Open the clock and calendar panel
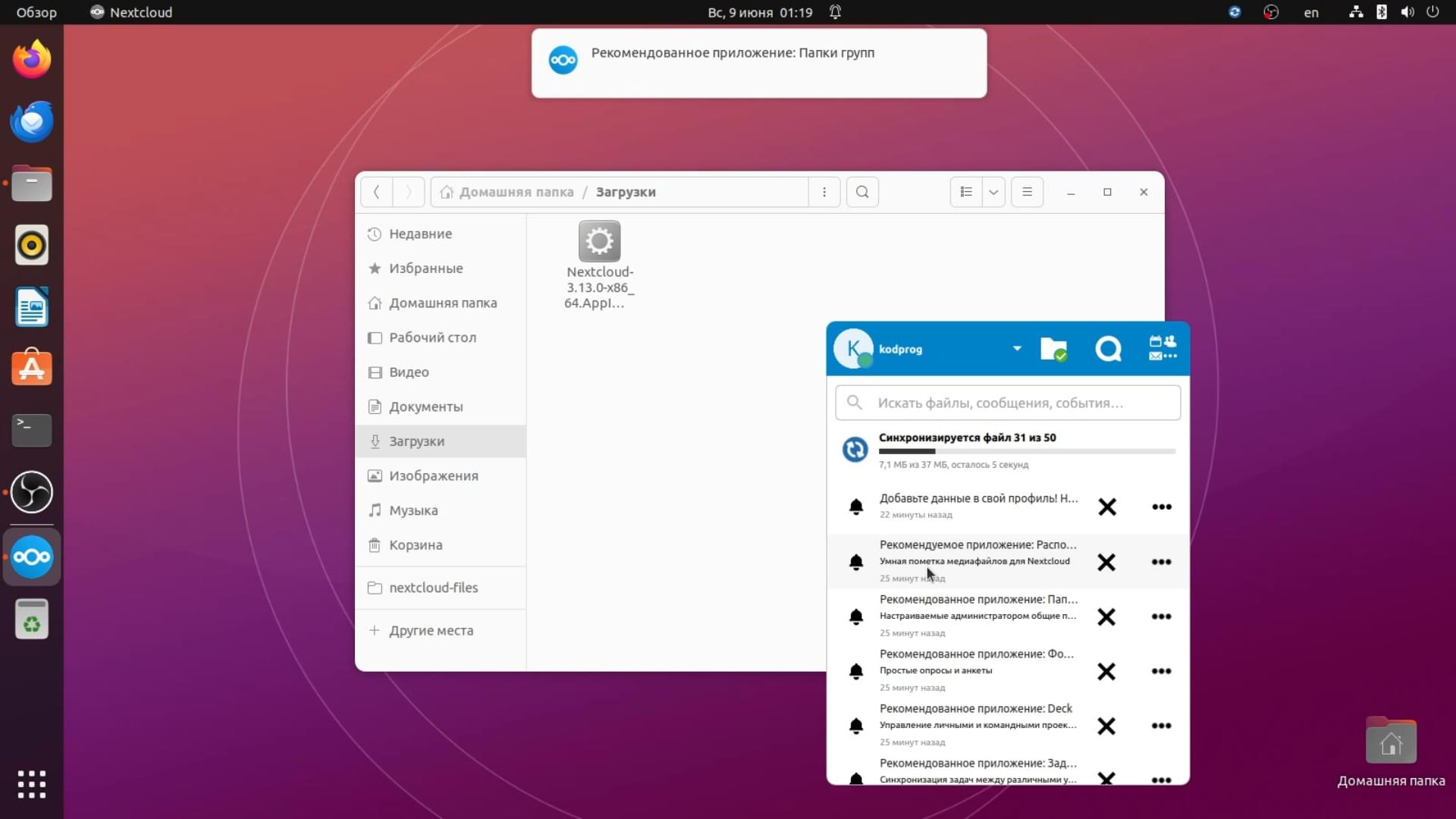This screenshot has height=819, width=1456. 760,12
